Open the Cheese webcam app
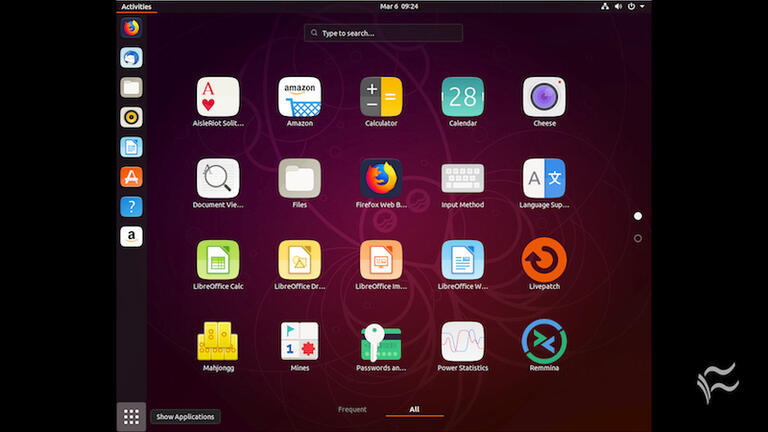This screenshot has height=432, width=768. 544,97
